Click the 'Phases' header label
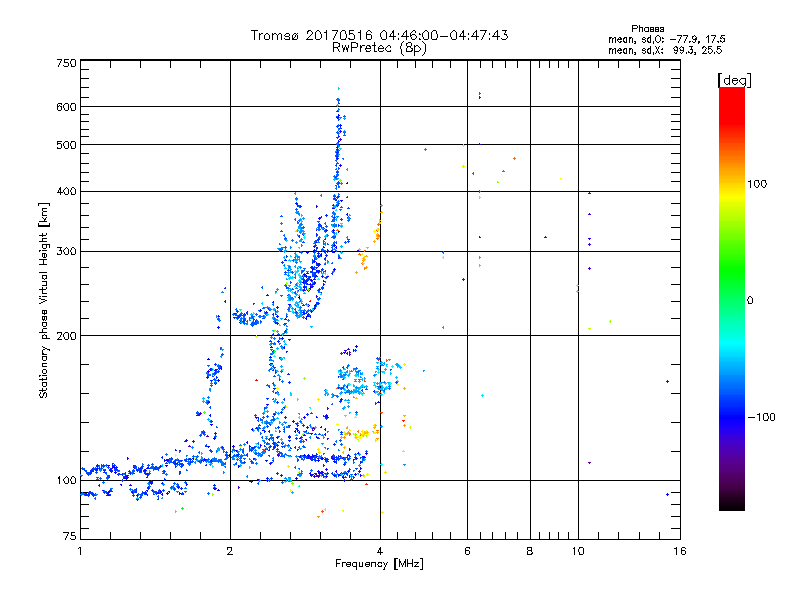800x600 pixels. [647, 29]
